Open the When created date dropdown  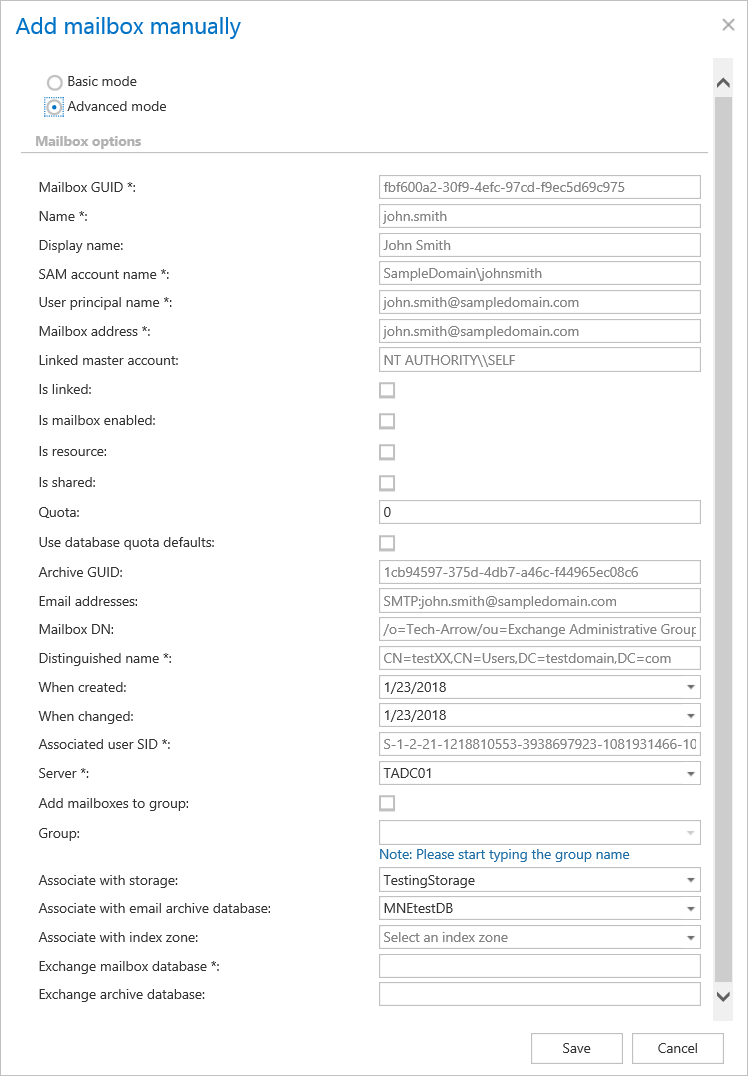click(x=690, y=687)
